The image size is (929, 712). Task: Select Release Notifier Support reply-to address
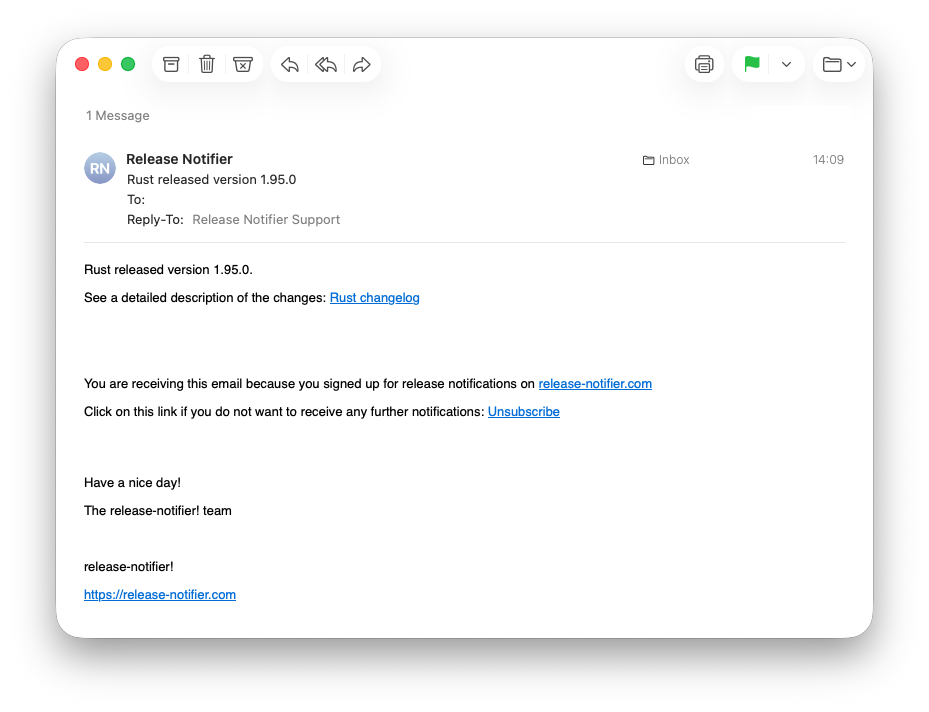pos(266,220)
